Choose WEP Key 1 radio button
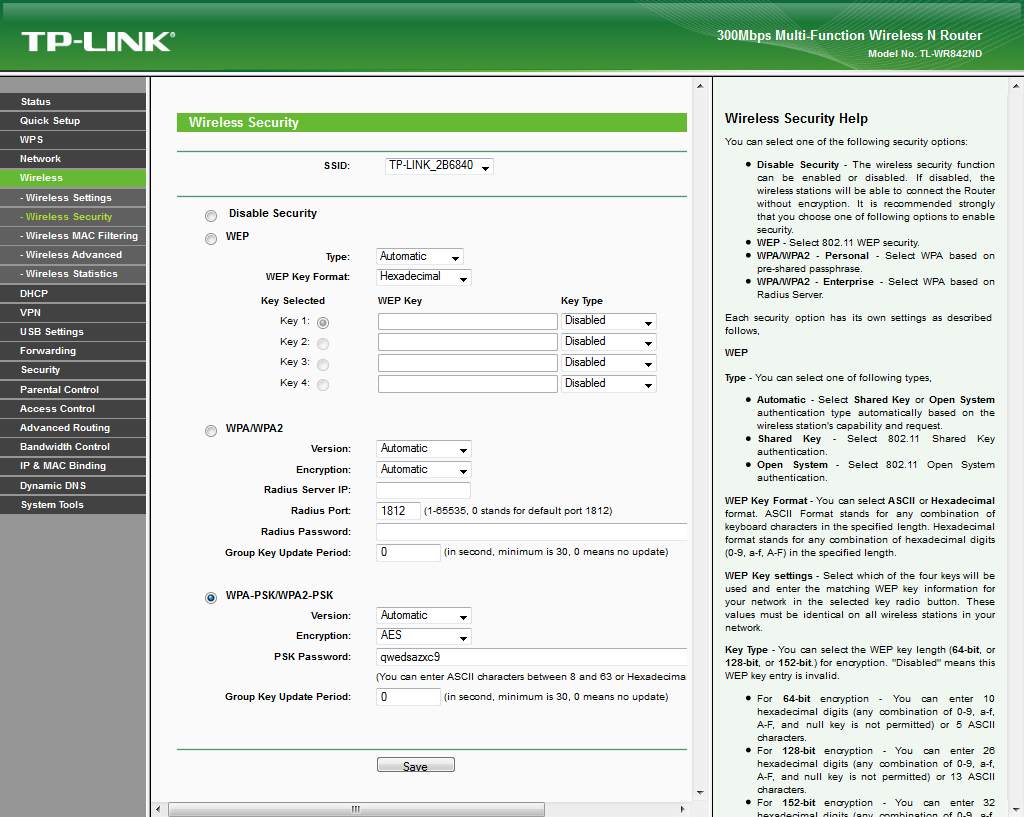1024x817 pixels. [x=323, y=322]
